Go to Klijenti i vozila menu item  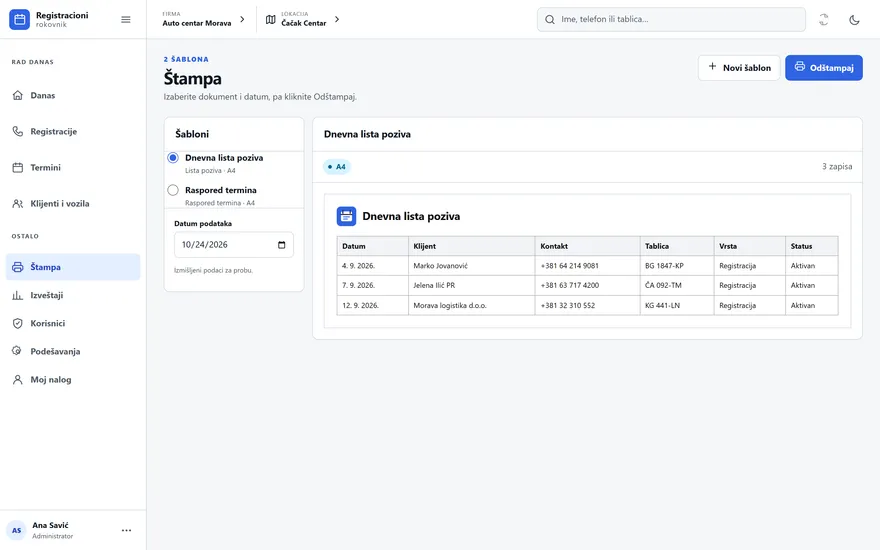tap(73, 203)
